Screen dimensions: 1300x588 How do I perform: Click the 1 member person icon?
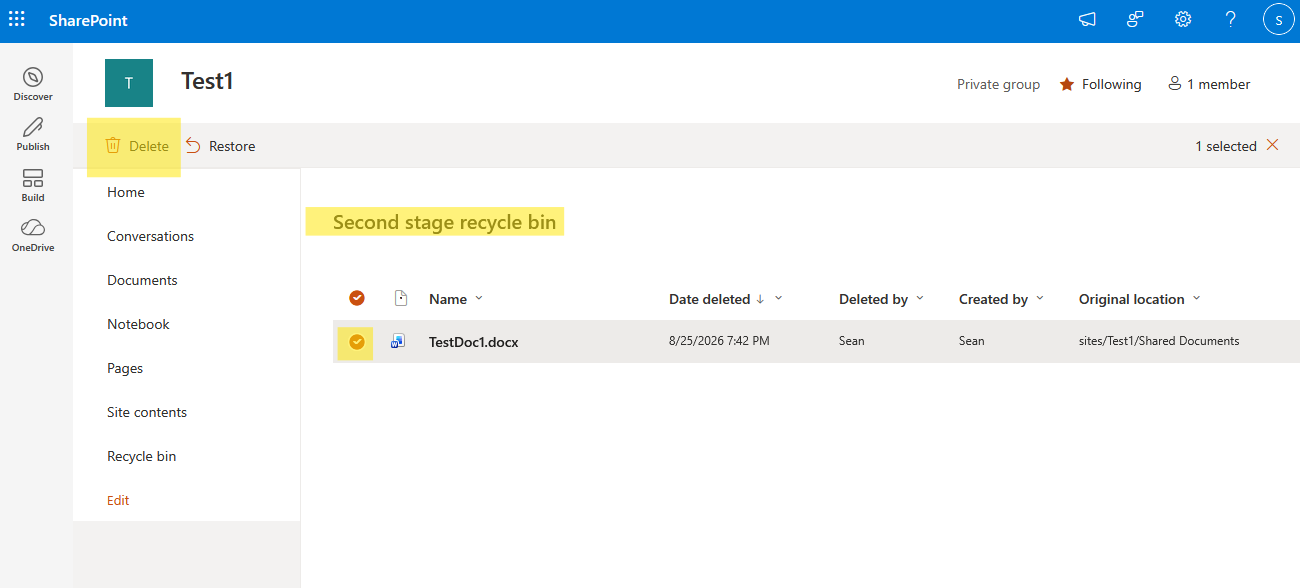[x=1175, y=84]
